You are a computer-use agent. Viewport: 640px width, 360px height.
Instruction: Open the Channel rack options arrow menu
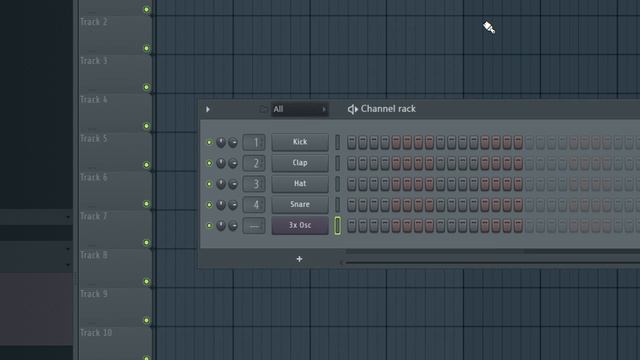[208, 109]
